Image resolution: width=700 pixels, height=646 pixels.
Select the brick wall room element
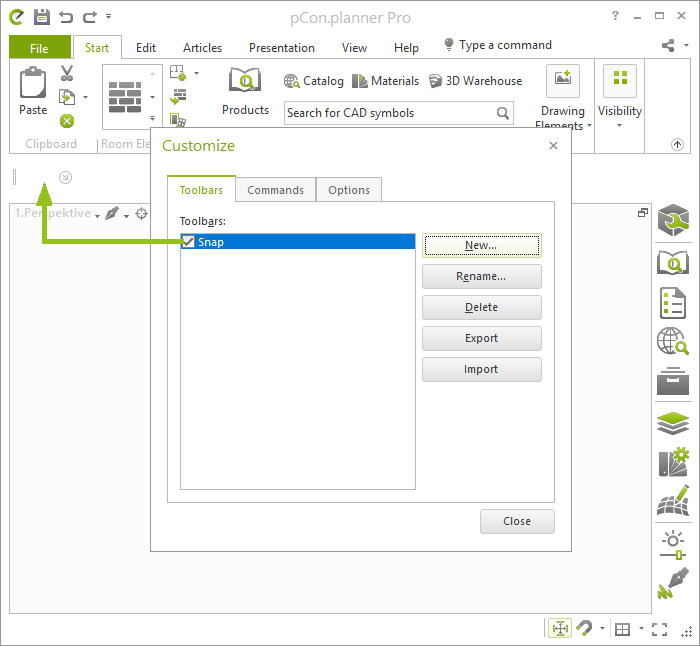125,97
